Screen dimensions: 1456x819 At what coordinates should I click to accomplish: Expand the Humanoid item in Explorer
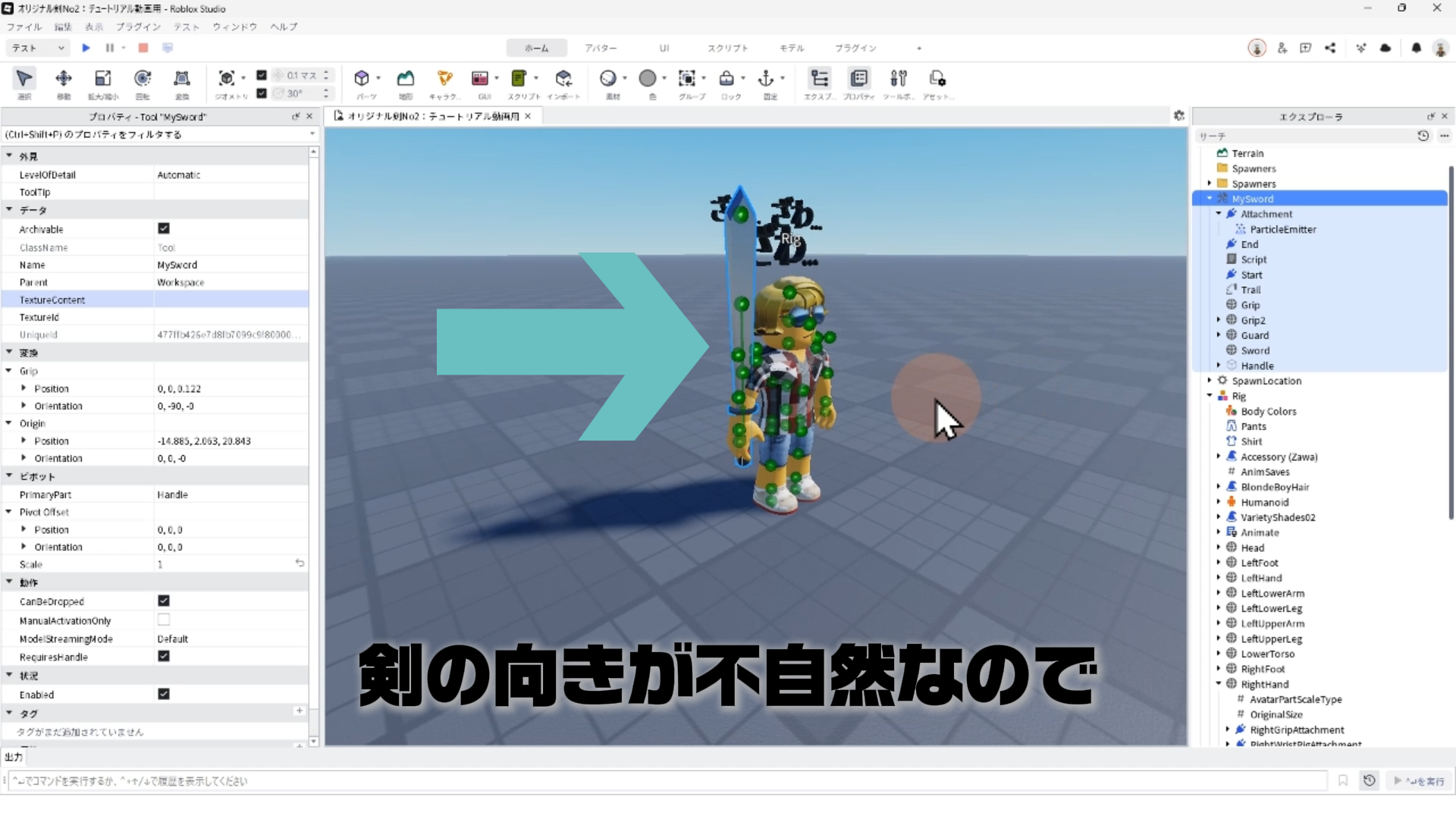[1219, 502]
